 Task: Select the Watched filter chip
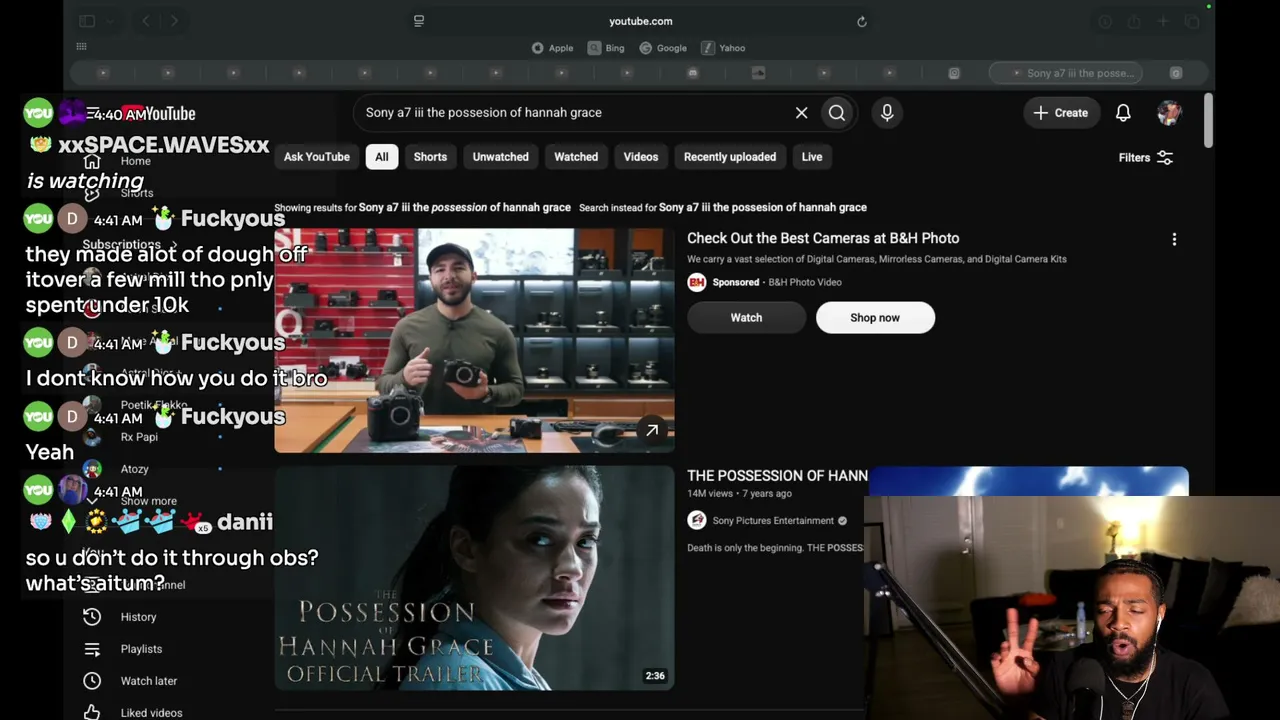(x=576, y=157)
